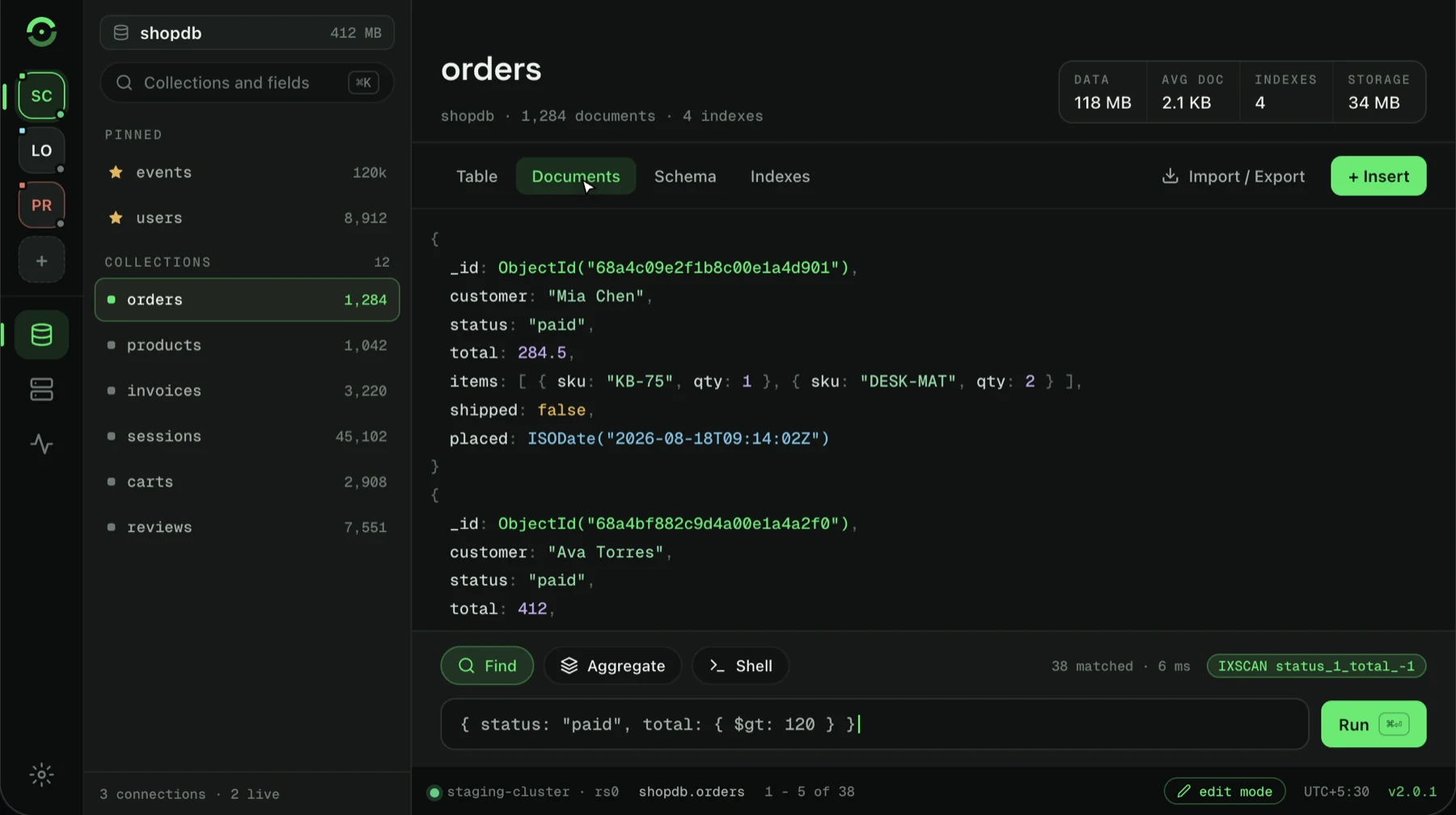This screenshot has width=1456, height=815.
Task: Open the servers stack icon
Action: click(41, 390)
